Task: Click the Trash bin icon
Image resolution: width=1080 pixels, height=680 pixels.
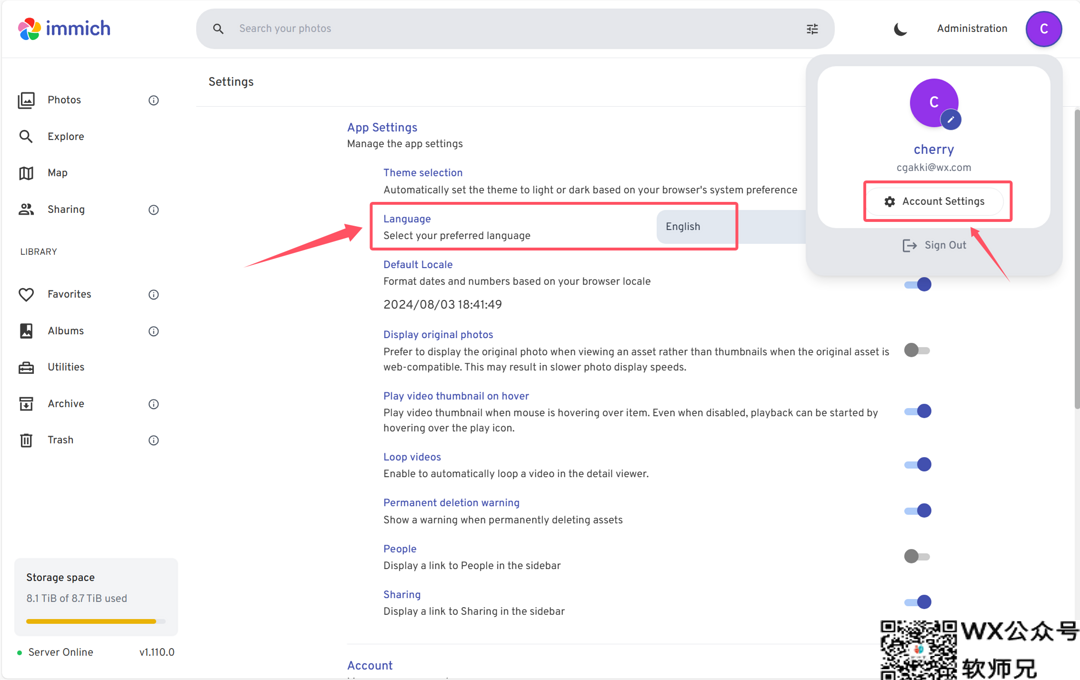Action: click(x=26, y=440)
